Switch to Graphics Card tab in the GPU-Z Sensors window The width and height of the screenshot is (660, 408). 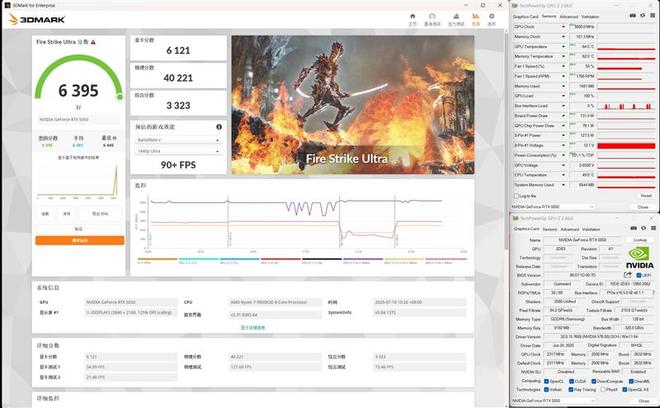pyautogui.click(x=525, y=16)
